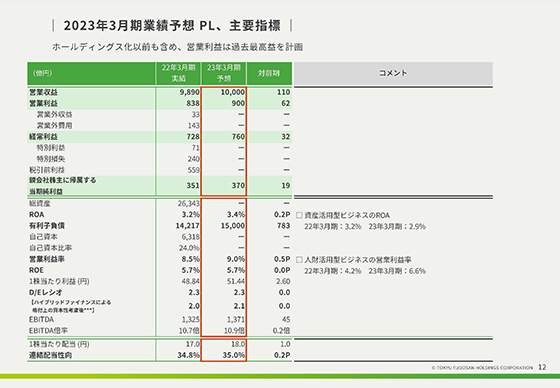Select the '22年3月期 実績' column header
The image size is (560, 388).
[178, 73]
